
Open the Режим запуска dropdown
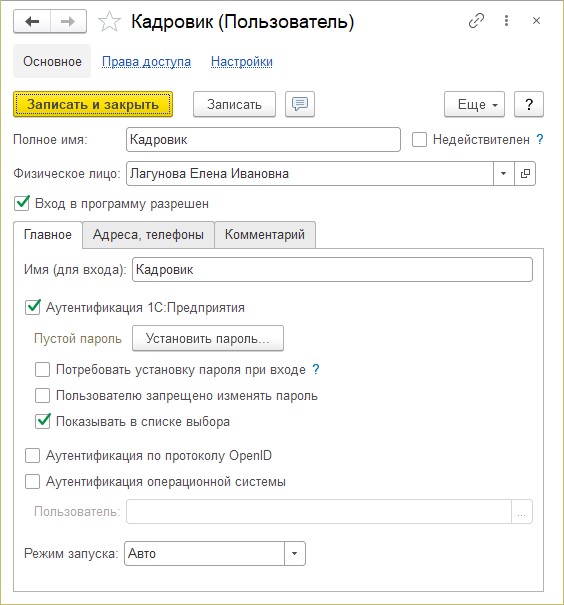click(x=295, y=553)
